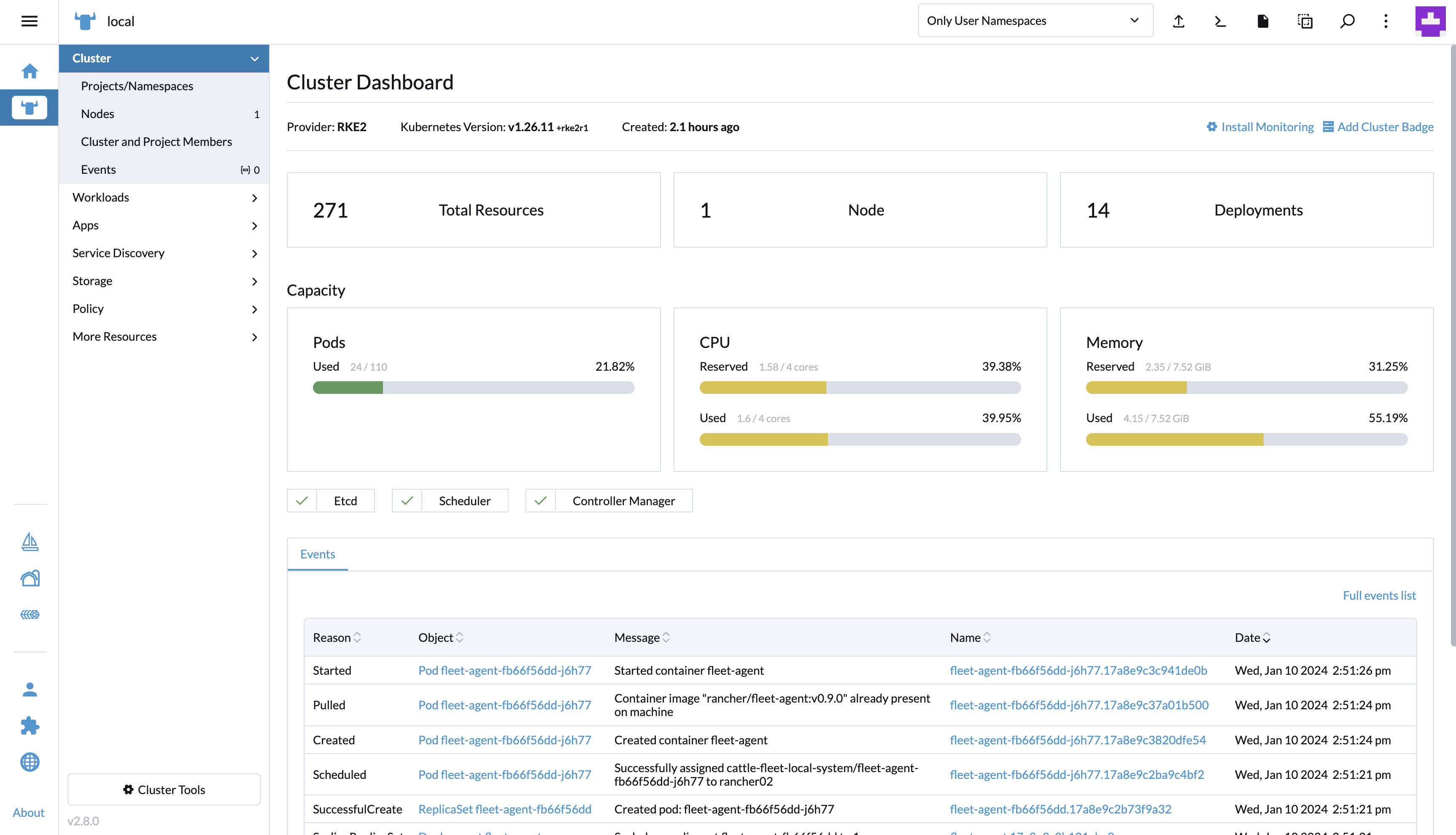
Task: Click the Etcd status label
Action: click(346, 501)
